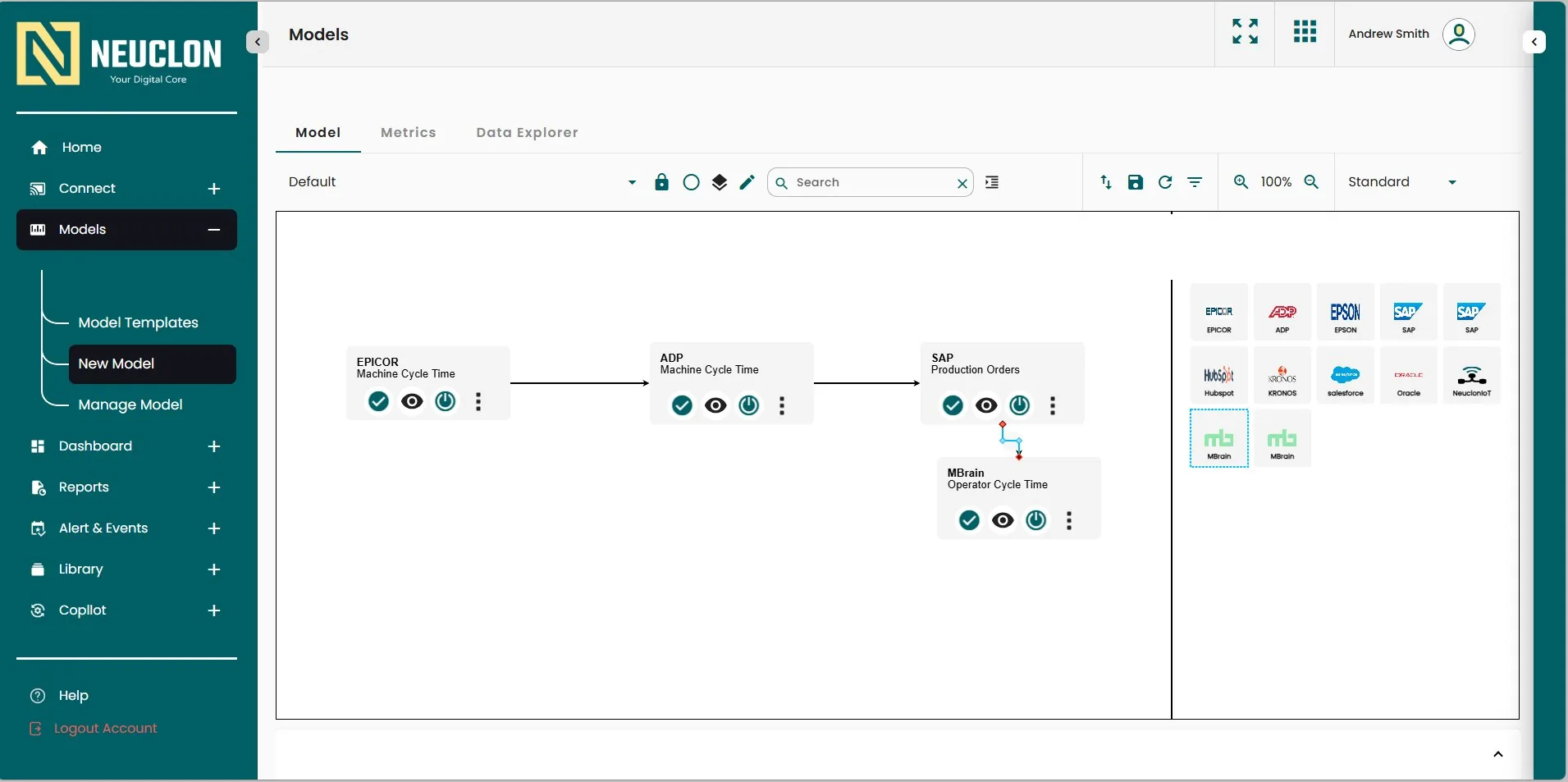Toggle EPICOR node check mark

pos(378,401)
